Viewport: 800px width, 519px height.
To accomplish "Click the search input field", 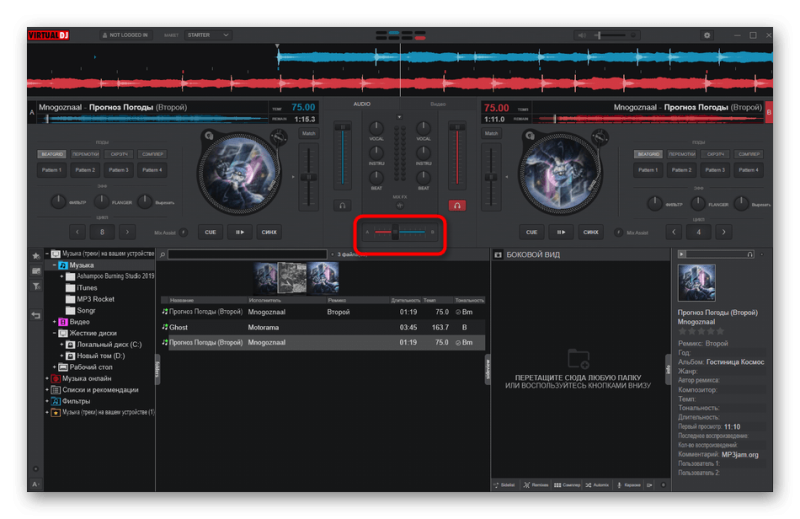I will pos(247,254).
